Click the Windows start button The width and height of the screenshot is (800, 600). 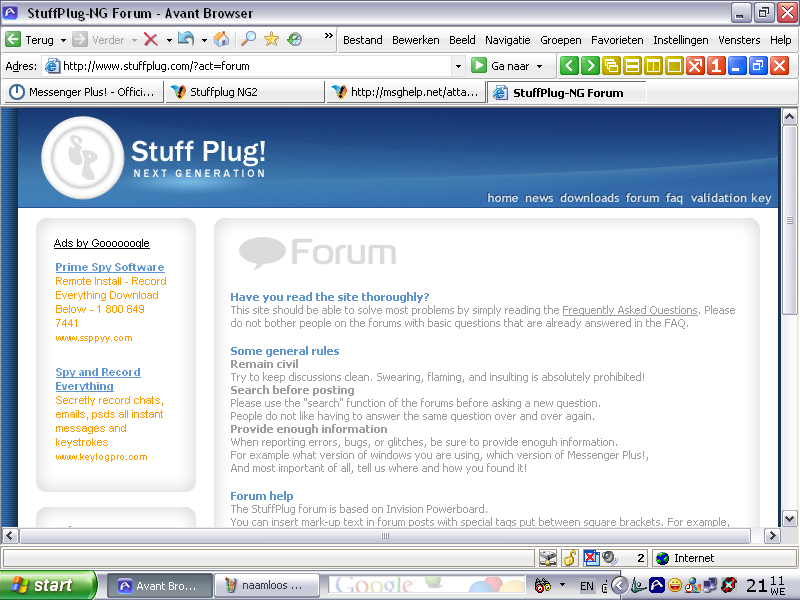point(47,585)
